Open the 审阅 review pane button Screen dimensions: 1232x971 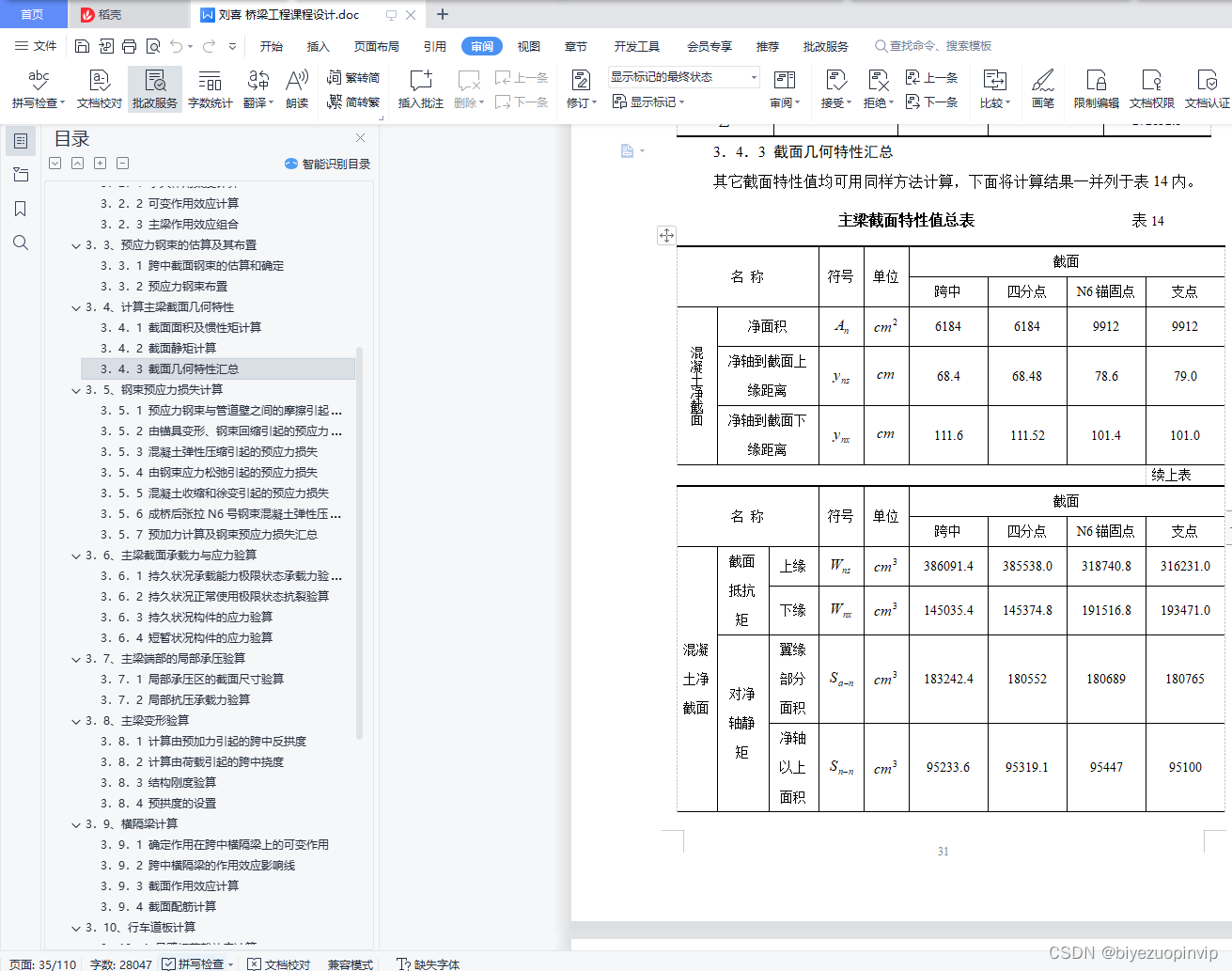pyautogui.click(x=785, y=89)
